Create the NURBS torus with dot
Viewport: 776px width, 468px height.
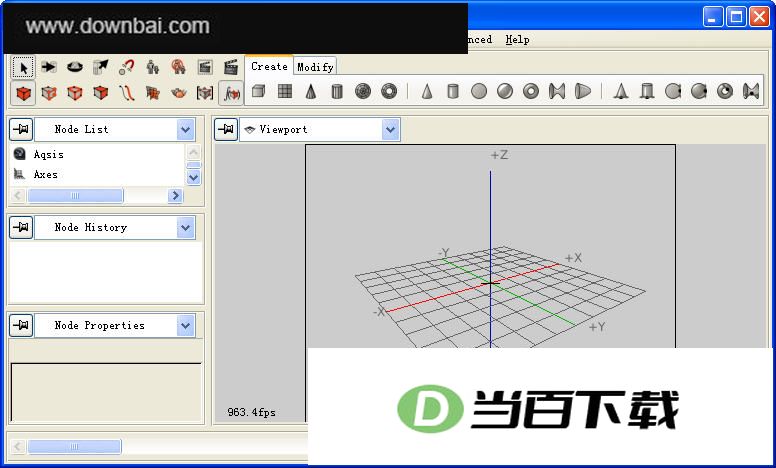(x=725, y=91)
